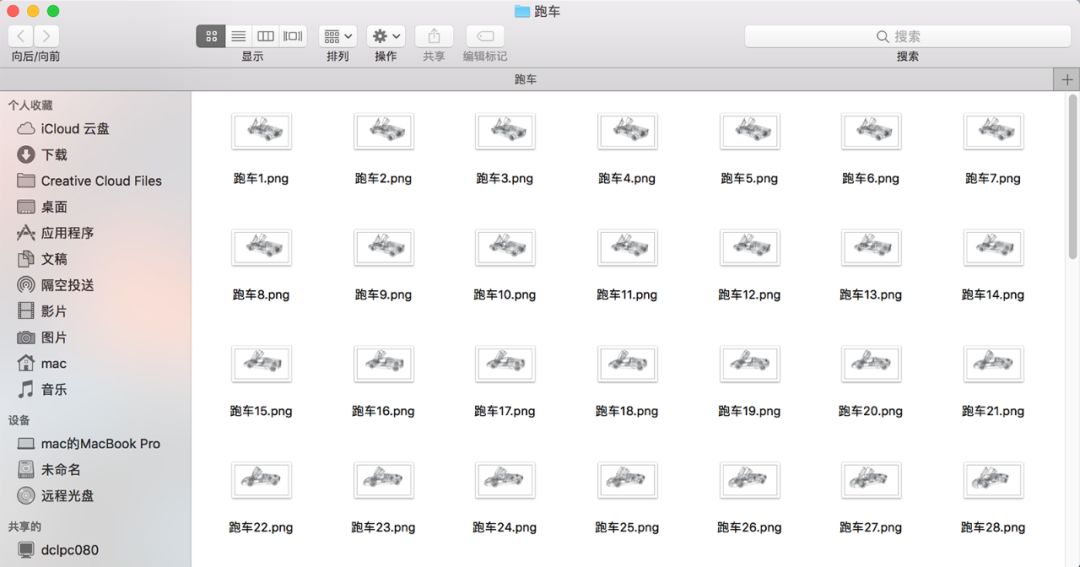Select the 跑车13.png thumbnail

point(871,247)
